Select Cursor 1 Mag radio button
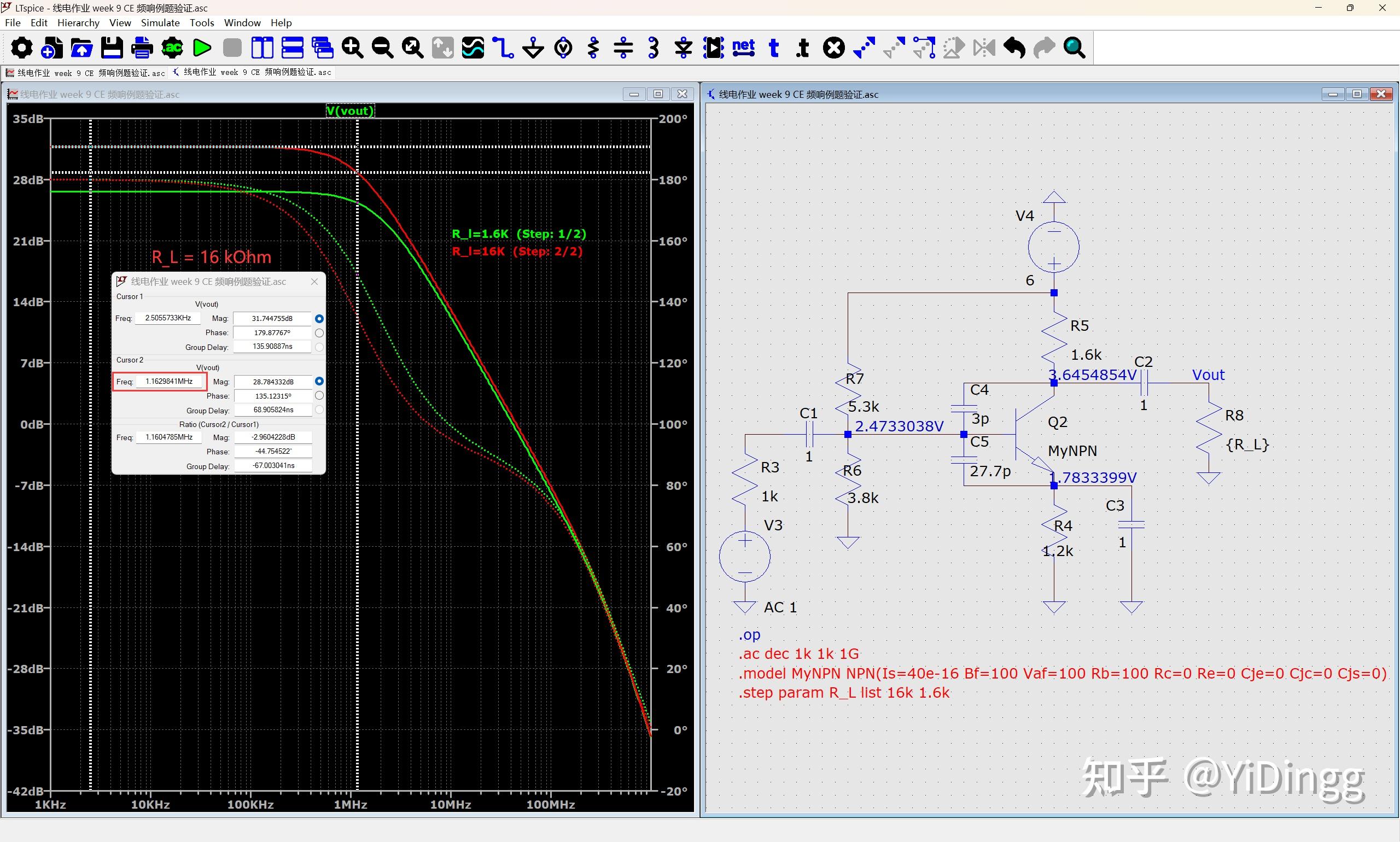This screenshot has width=1400, height=842. click(x=319, y=319)
